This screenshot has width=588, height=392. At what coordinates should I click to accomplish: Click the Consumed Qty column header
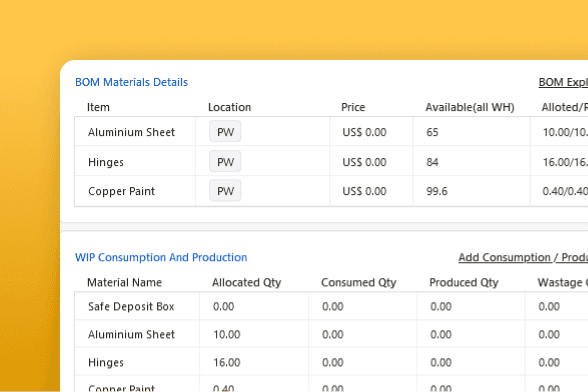[358, 282]
